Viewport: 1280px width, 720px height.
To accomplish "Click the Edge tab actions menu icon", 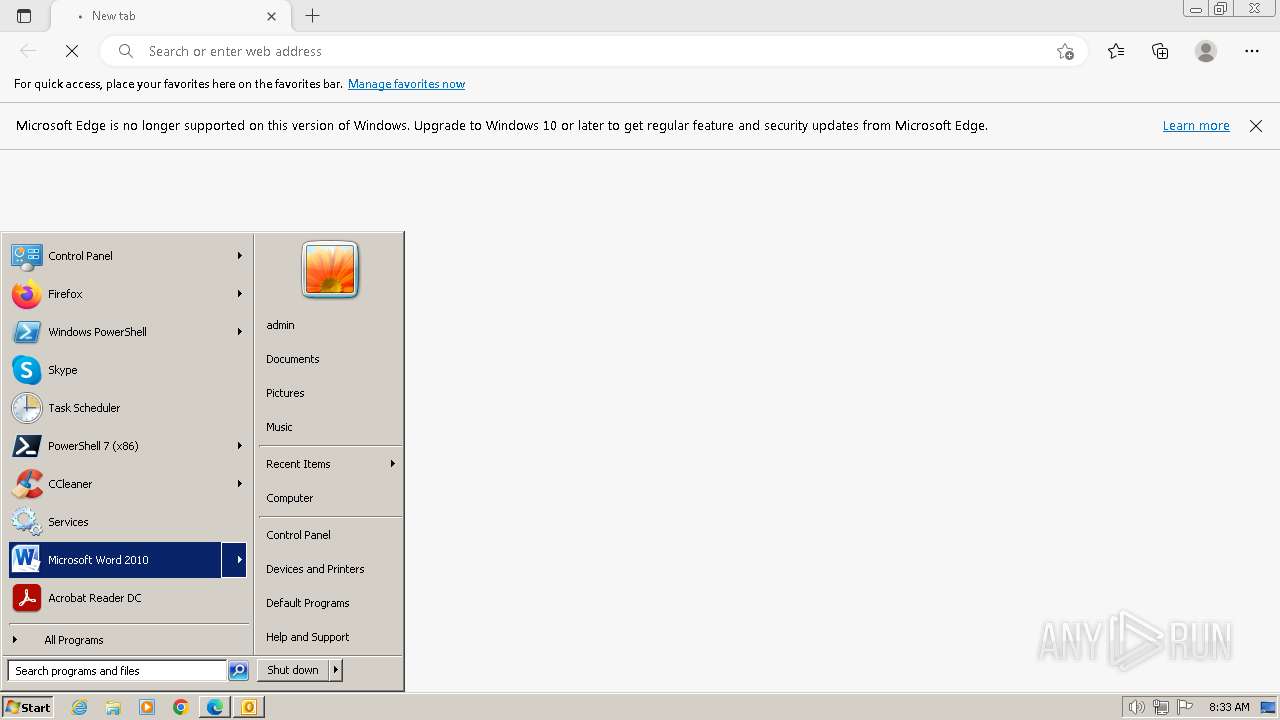I will pos(24,16).
